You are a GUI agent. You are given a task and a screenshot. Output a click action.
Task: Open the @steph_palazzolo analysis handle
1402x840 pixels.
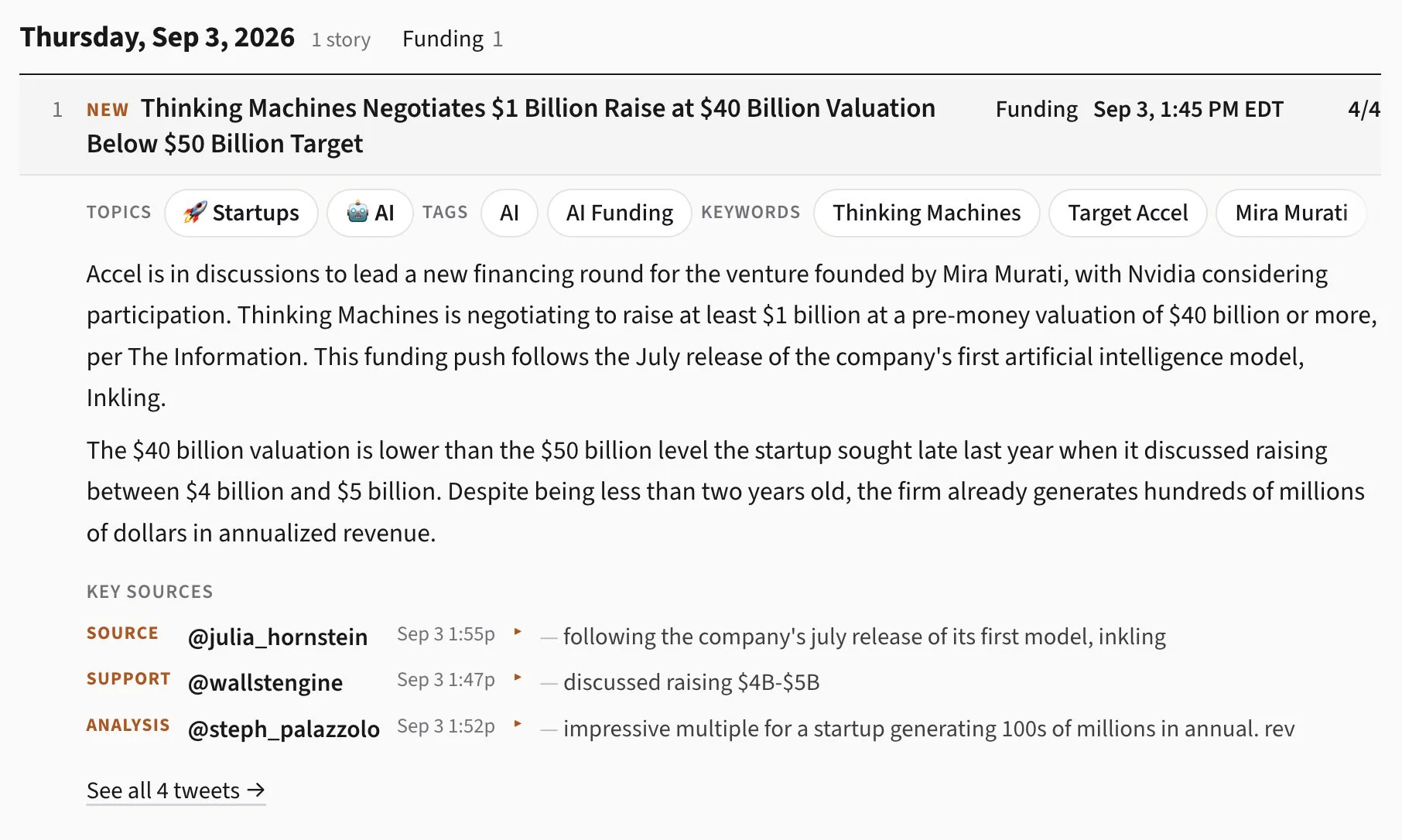point(284,729)
